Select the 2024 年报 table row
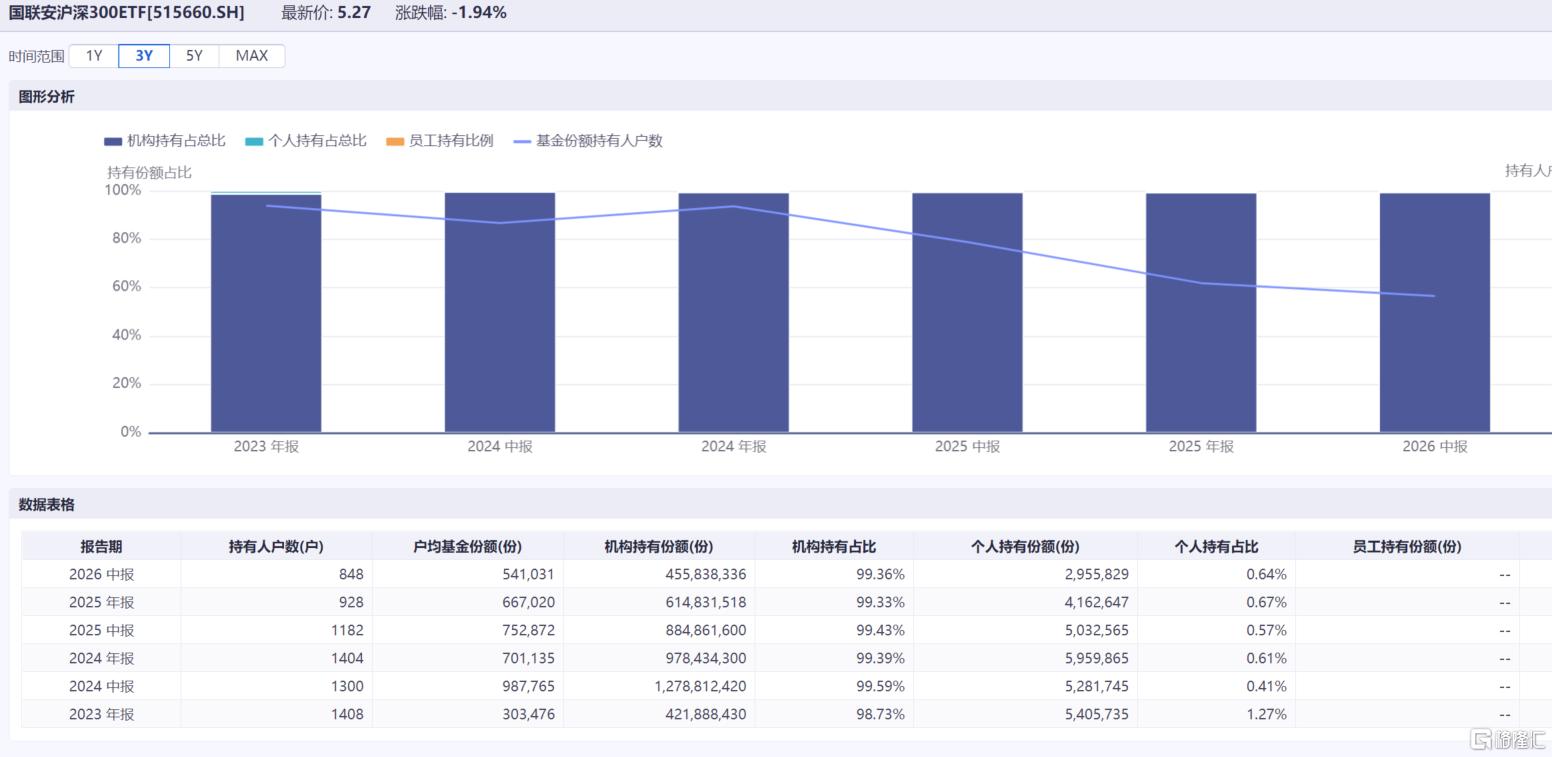The width and height of the screenshot is (1552, 757). (786, 658)
